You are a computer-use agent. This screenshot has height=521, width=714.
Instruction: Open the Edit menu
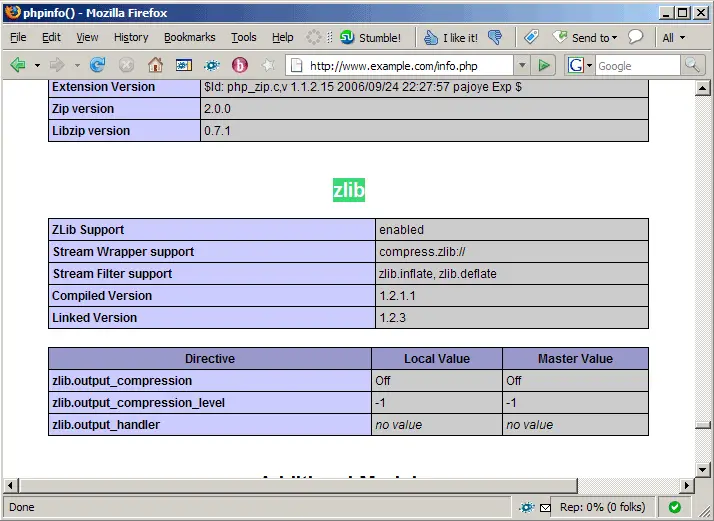point(51,37)
